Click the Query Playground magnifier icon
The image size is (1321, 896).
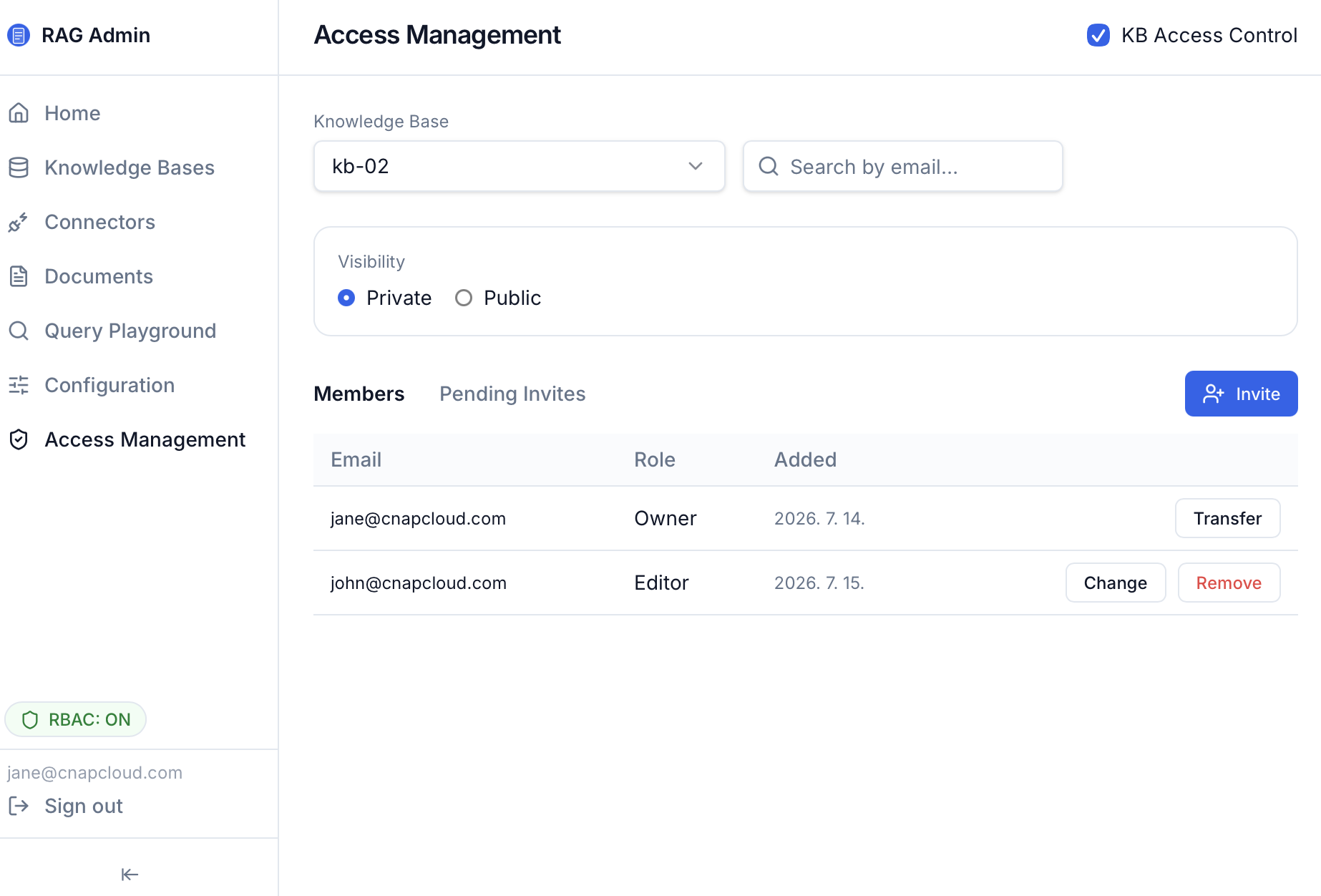[x=19, y=331]
